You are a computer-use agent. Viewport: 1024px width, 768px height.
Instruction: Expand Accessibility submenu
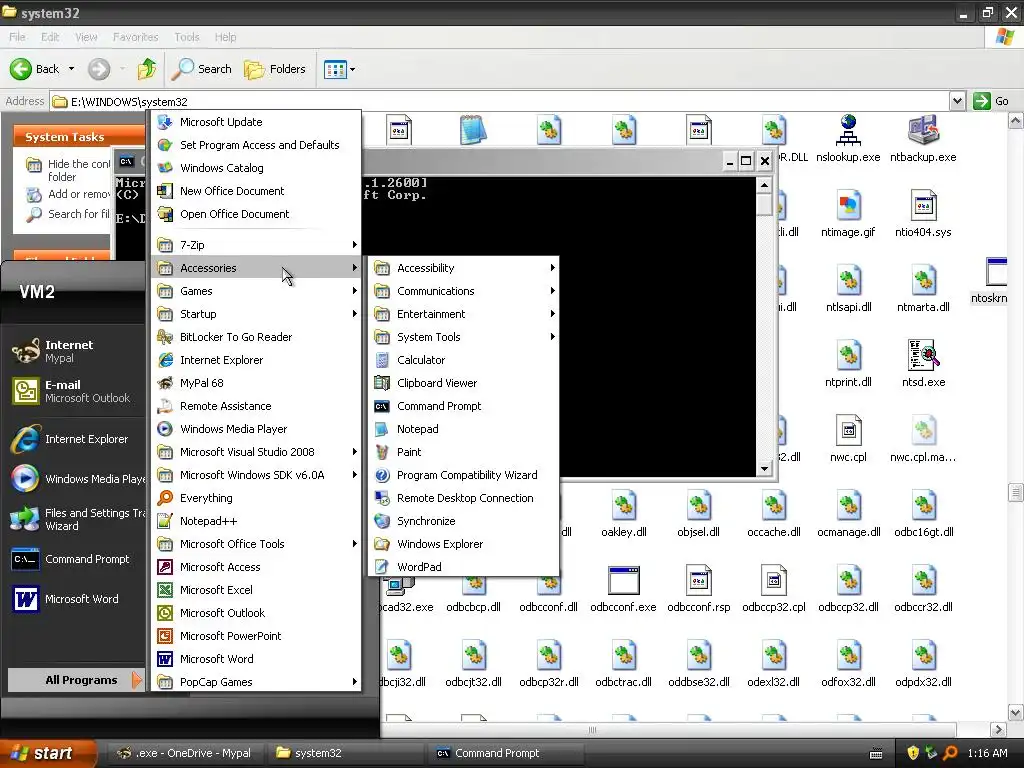coord(463,268)
